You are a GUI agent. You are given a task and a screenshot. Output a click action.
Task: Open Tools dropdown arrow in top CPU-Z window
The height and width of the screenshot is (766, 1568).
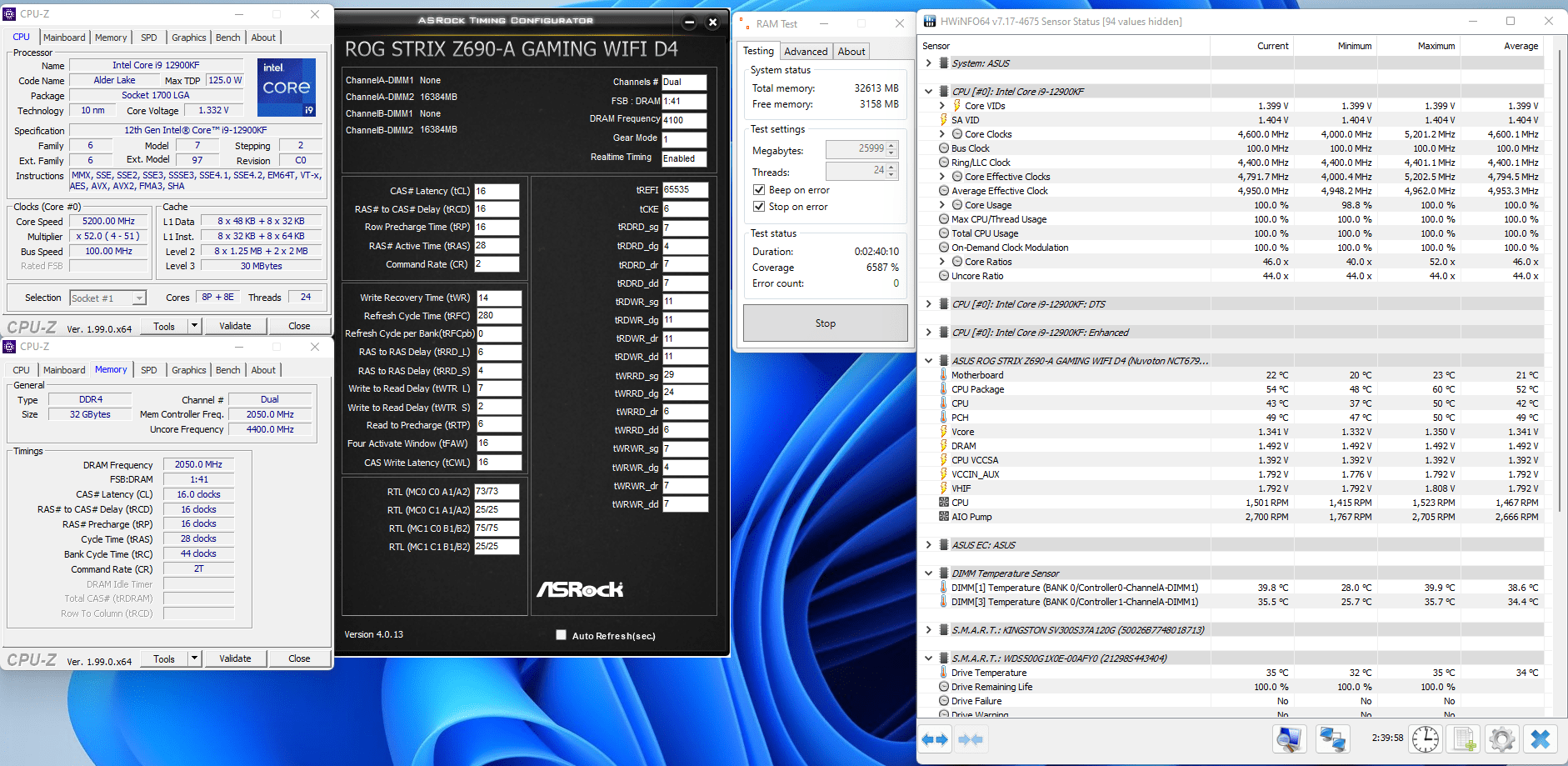[x=195, y=326]
